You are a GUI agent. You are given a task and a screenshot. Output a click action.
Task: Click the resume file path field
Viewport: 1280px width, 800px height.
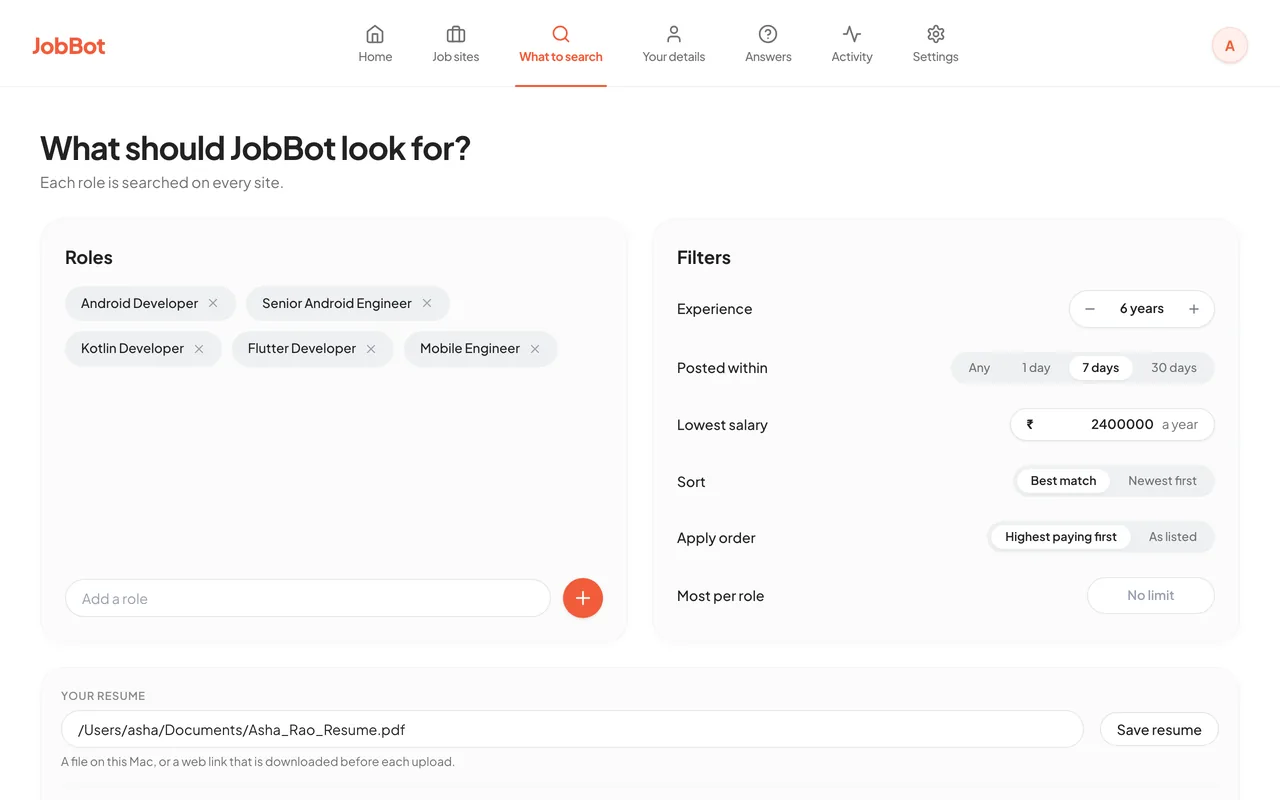pyautogui.click(x=572, y=729)
